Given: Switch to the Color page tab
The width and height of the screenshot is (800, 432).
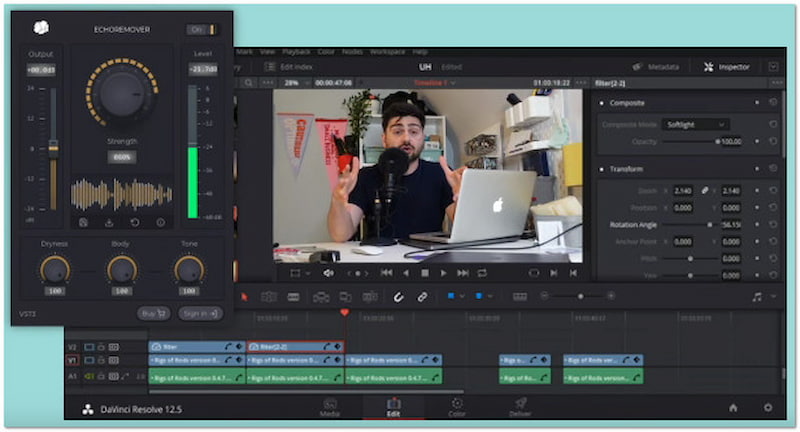Looking at the screenshot, I should pos(457,408).
